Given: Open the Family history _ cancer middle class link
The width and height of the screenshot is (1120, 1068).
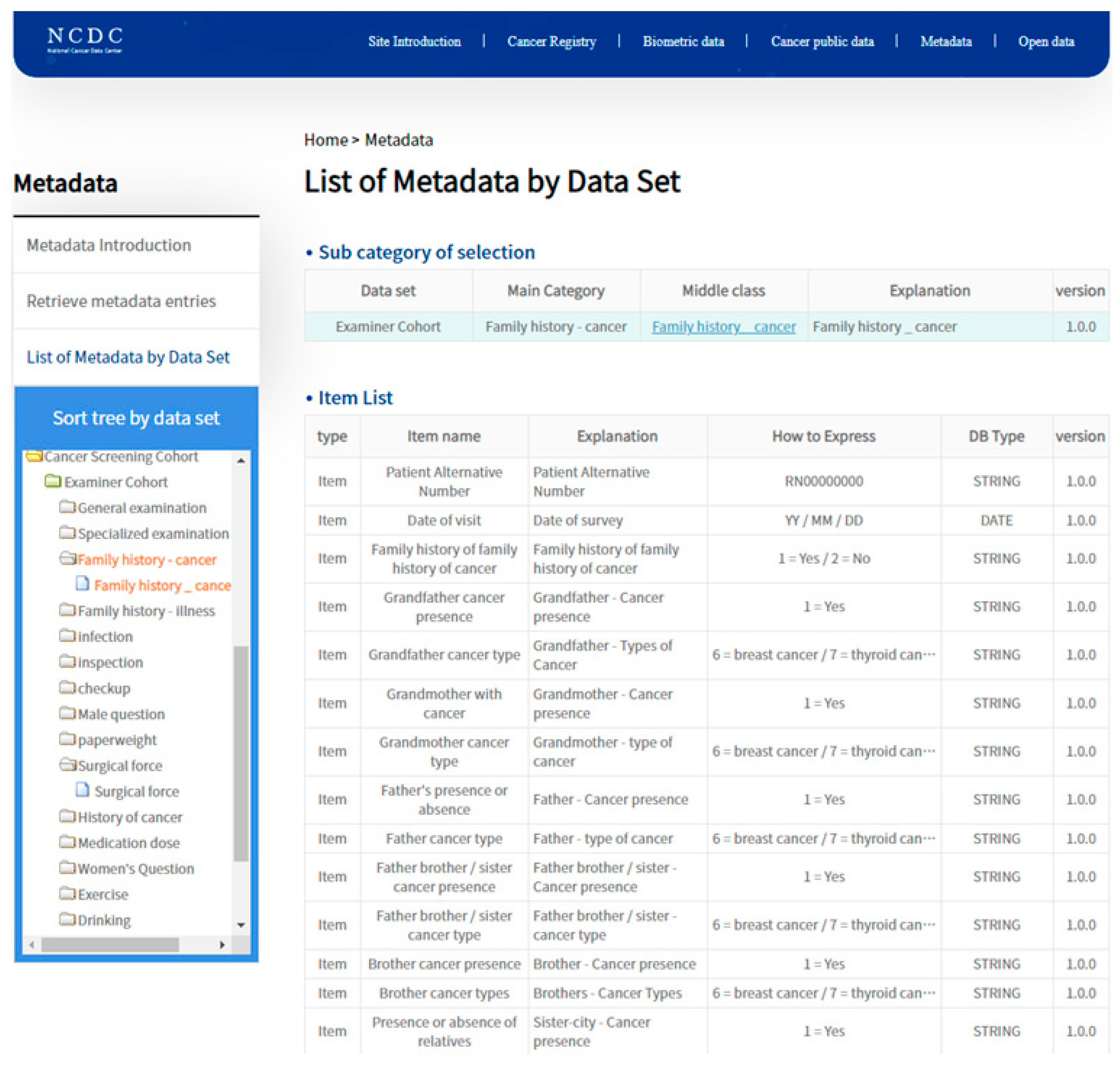Looking at the screenshot, I should [723, 327].
